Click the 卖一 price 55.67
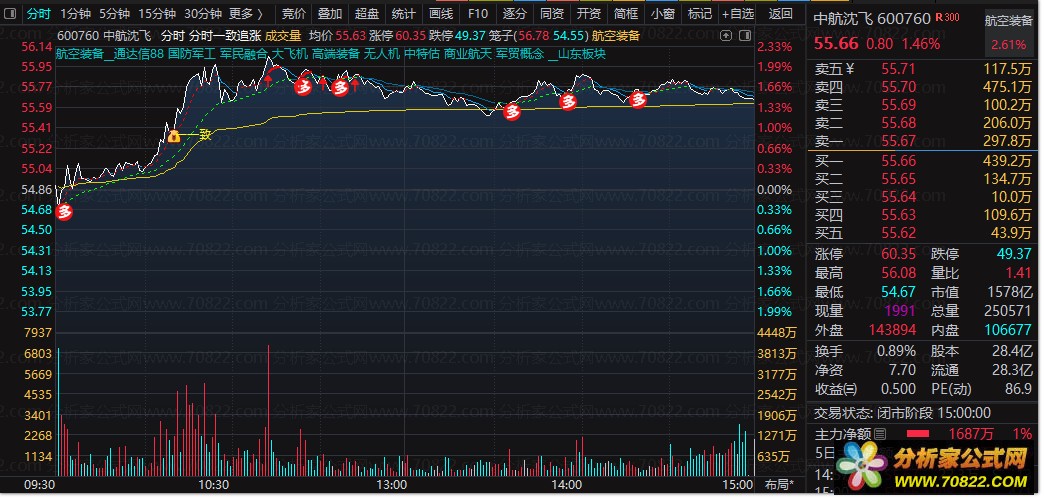1044x498 pixels. tap(899, 140)
